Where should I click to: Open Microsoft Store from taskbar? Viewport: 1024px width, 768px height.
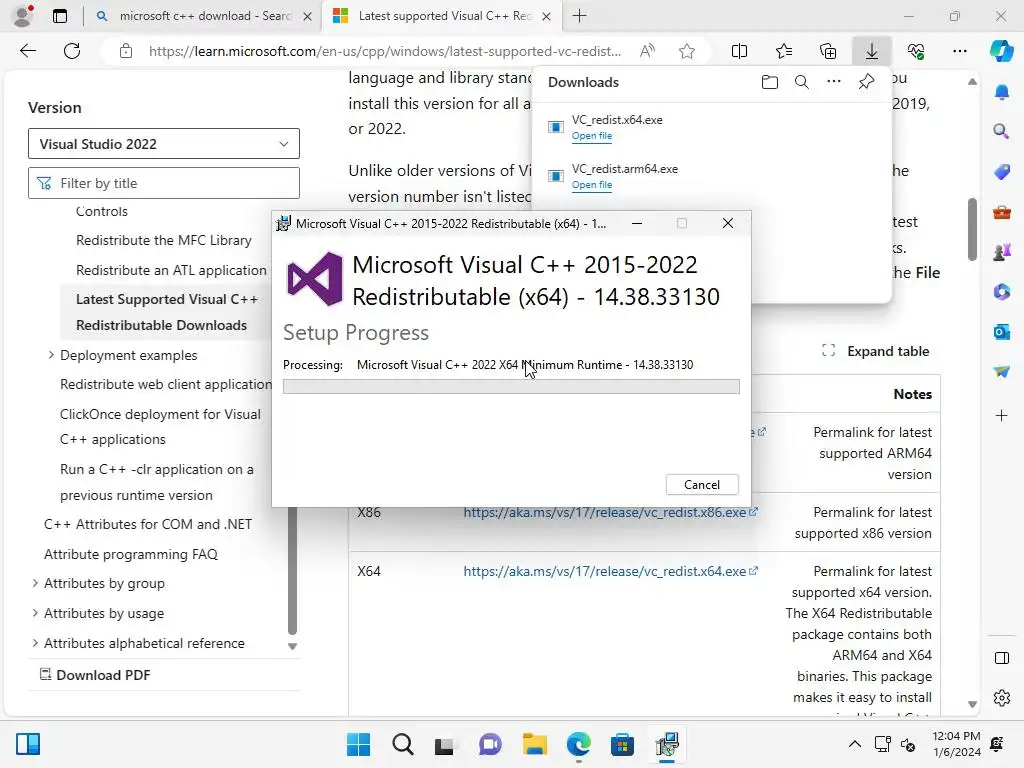pyautogui.click(x=622, y=744)
